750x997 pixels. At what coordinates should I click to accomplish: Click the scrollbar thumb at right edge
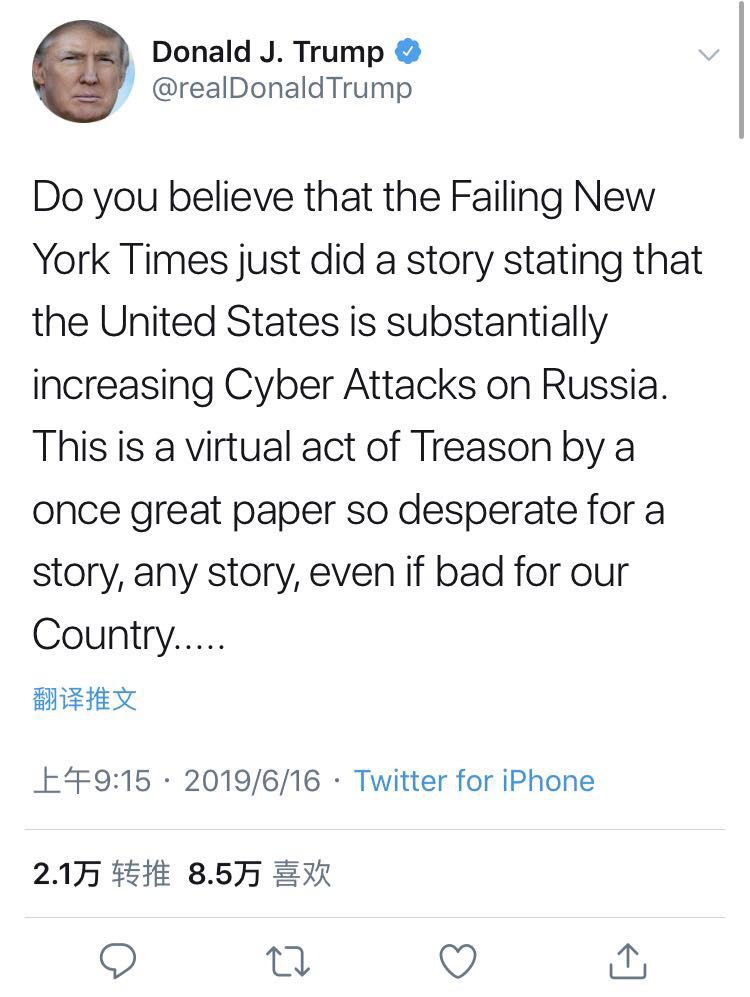point(742,70)
